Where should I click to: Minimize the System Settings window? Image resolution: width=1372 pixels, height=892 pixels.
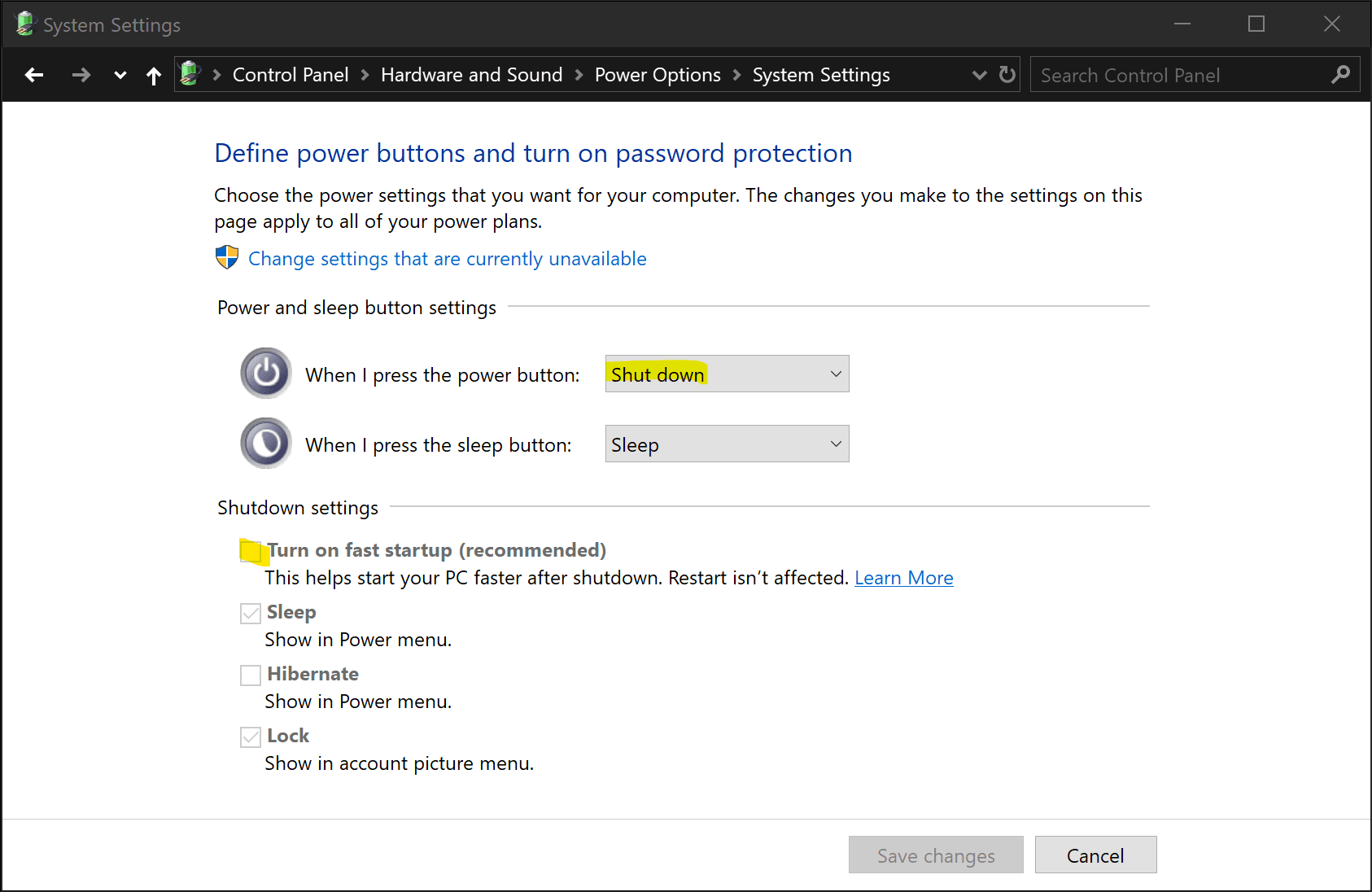1182,24
